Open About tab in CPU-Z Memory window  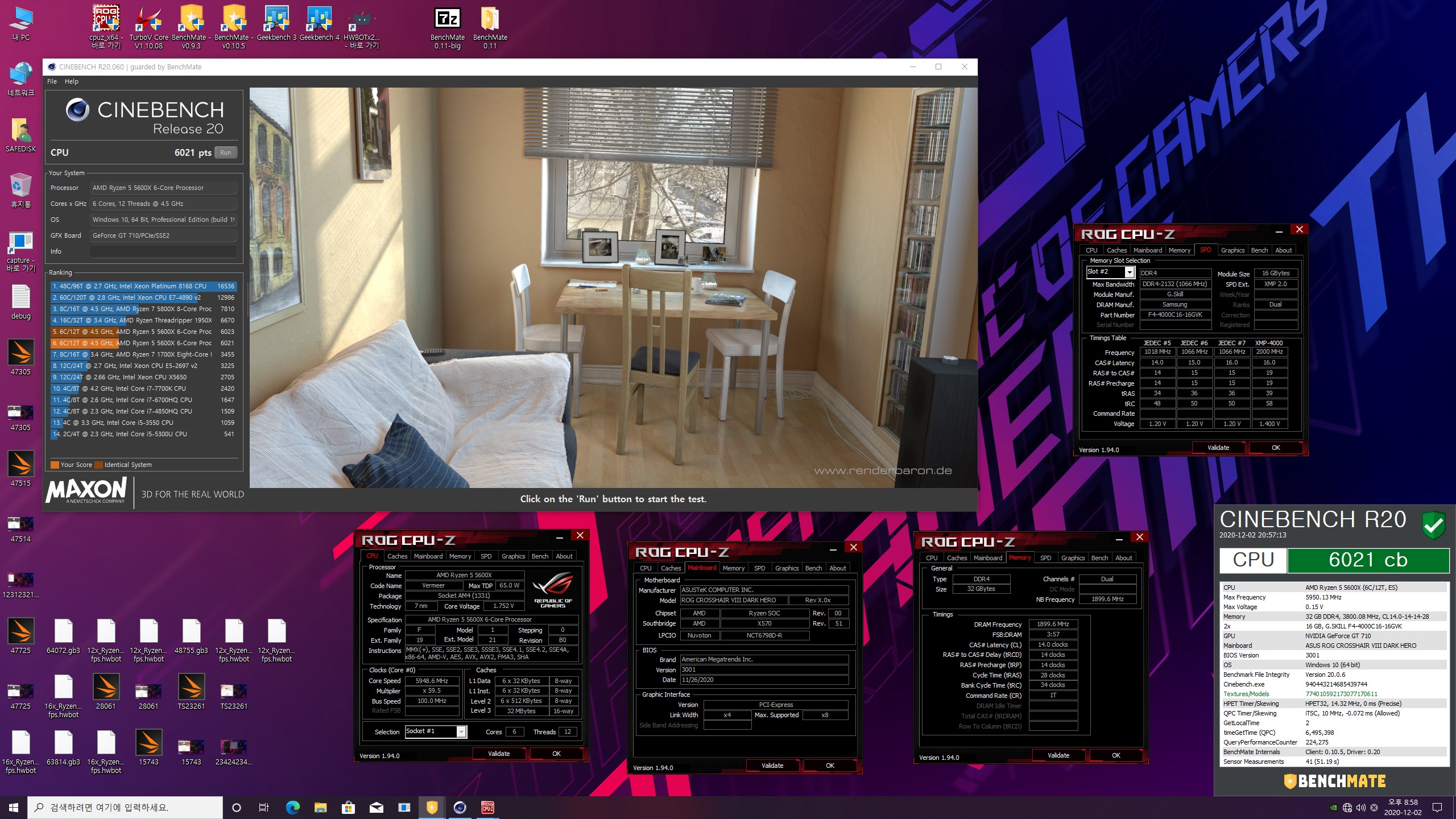tap(1123, 558)
